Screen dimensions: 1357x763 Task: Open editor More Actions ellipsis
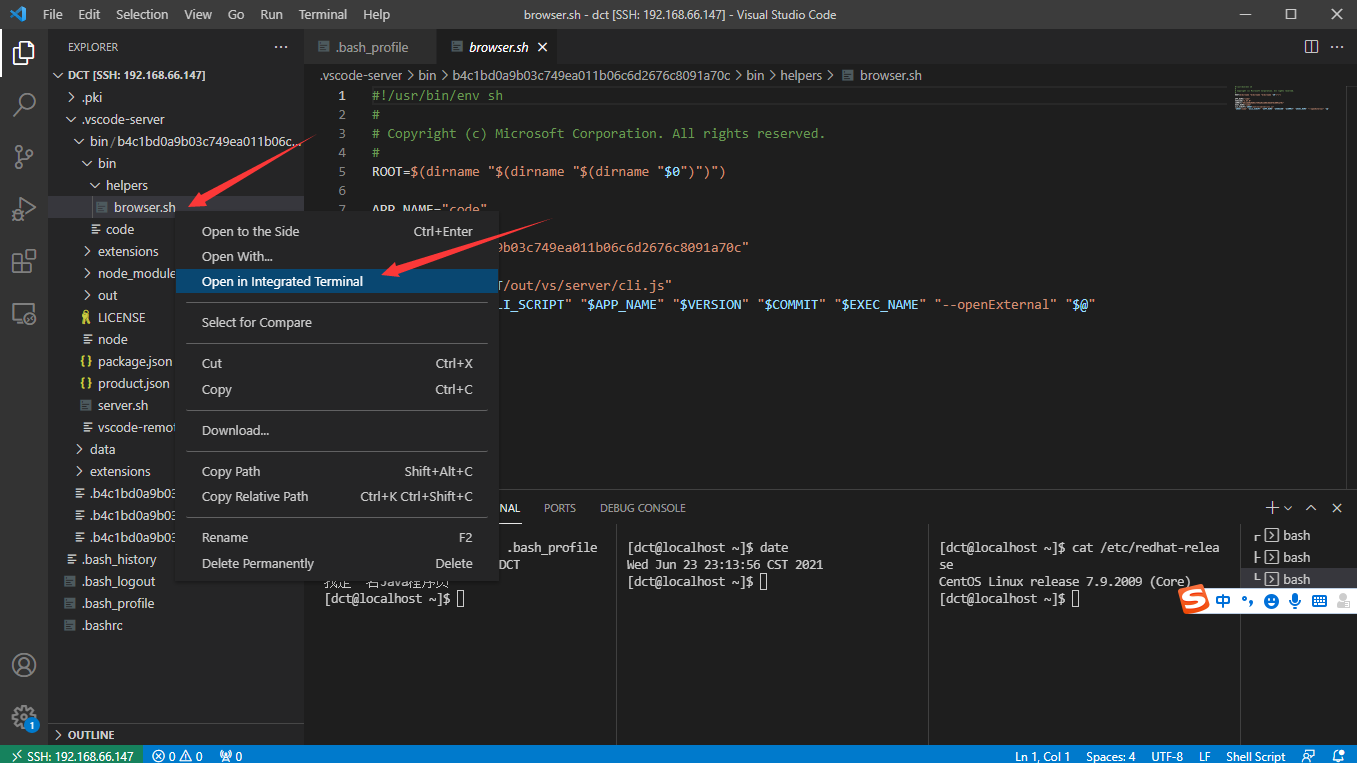(1337, 47)
